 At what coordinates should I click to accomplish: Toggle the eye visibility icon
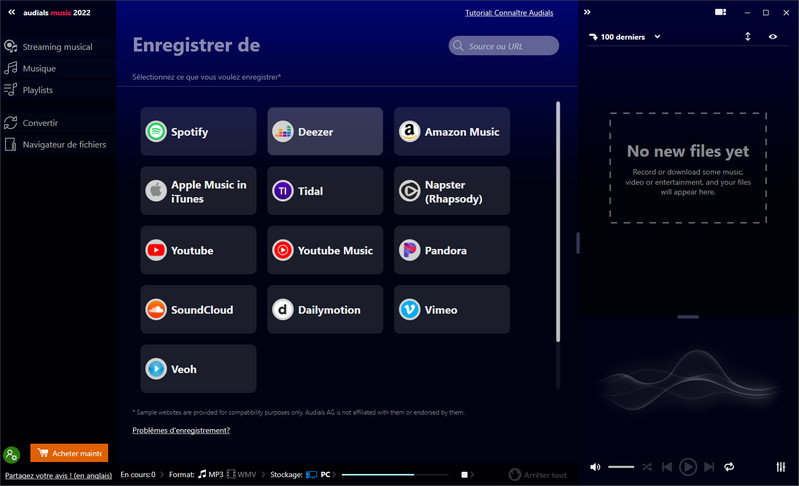point(773,37)
